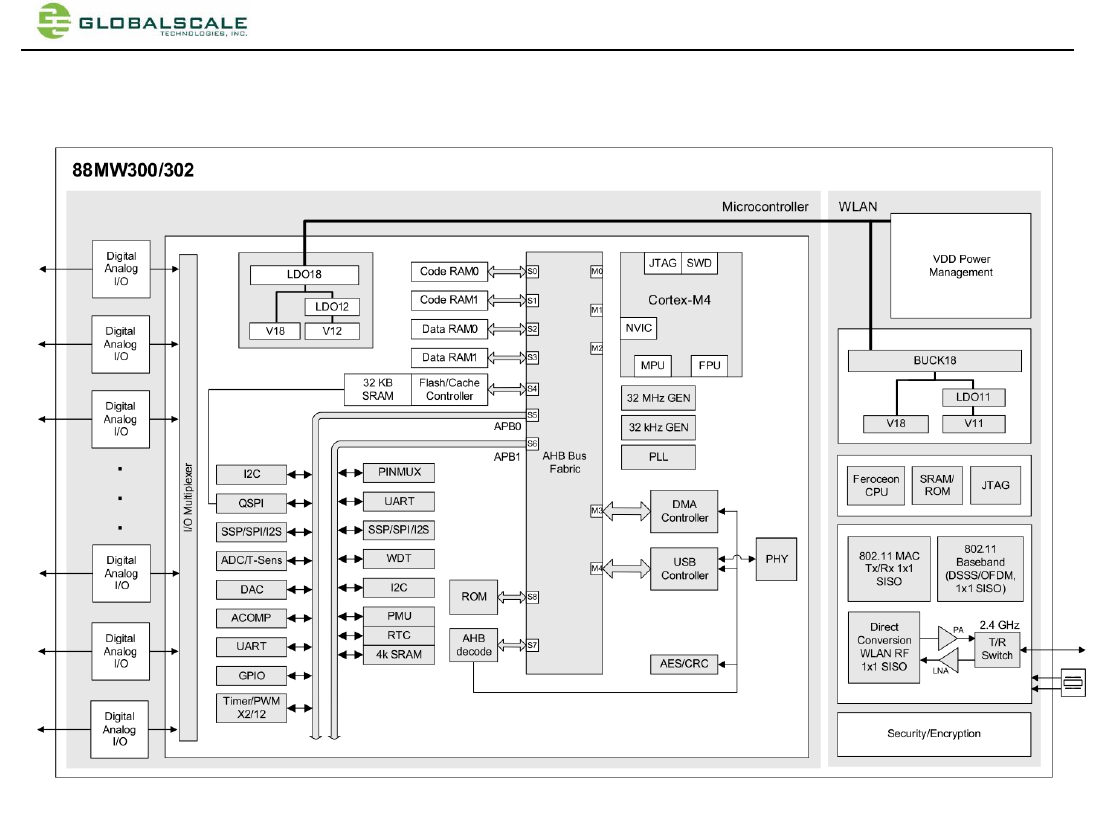
Task: Select the Cortex-M4 label
Action: pyautogui.click(x=679, y=301)
